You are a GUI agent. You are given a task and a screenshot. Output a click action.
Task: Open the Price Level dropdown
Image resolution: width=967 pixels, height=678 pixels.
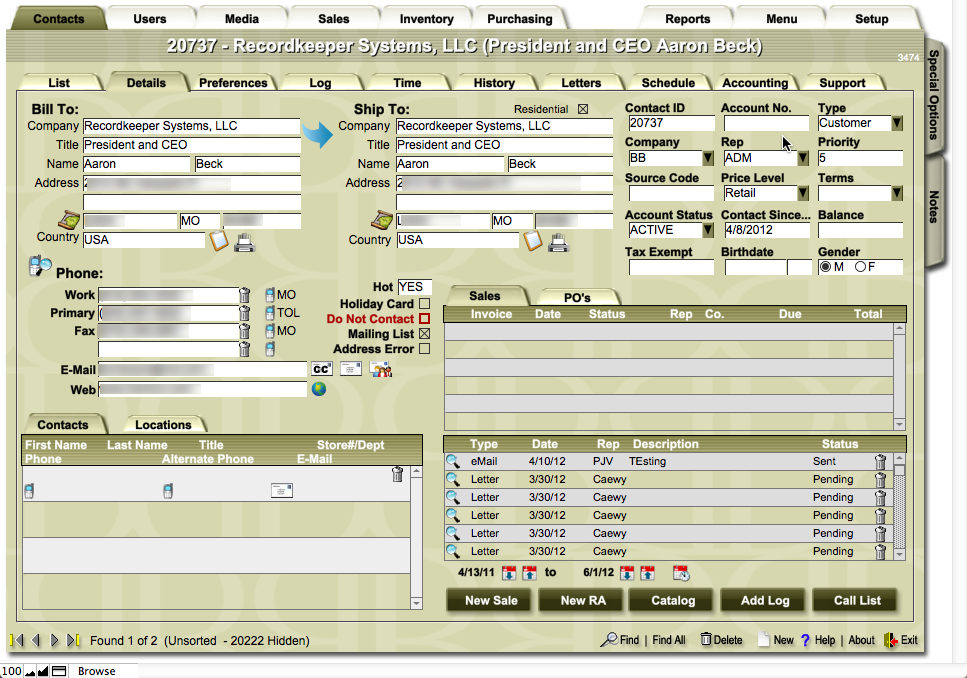pyautogui.click(x=802, y=193)
